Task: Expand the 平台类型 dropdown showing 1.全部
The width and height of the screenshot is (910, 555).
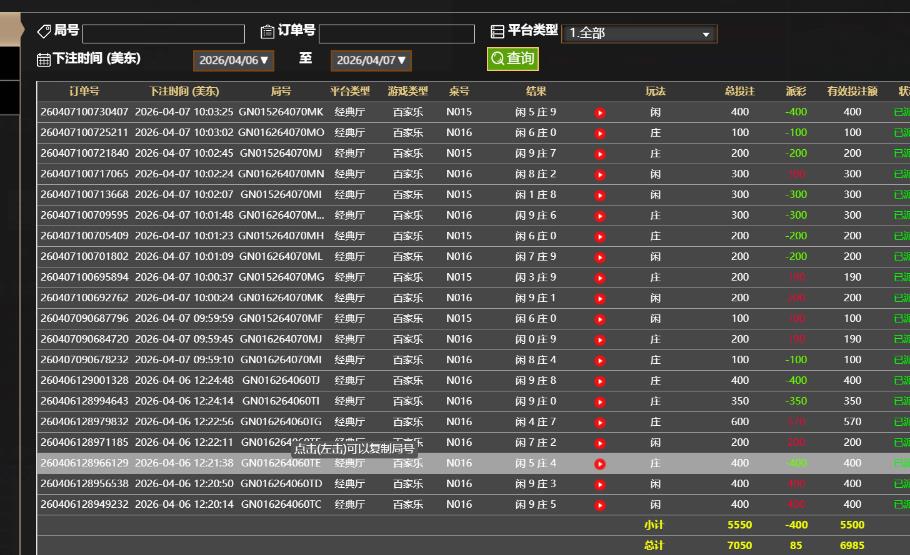Action: pyautogui.click(x=639, y=33)
